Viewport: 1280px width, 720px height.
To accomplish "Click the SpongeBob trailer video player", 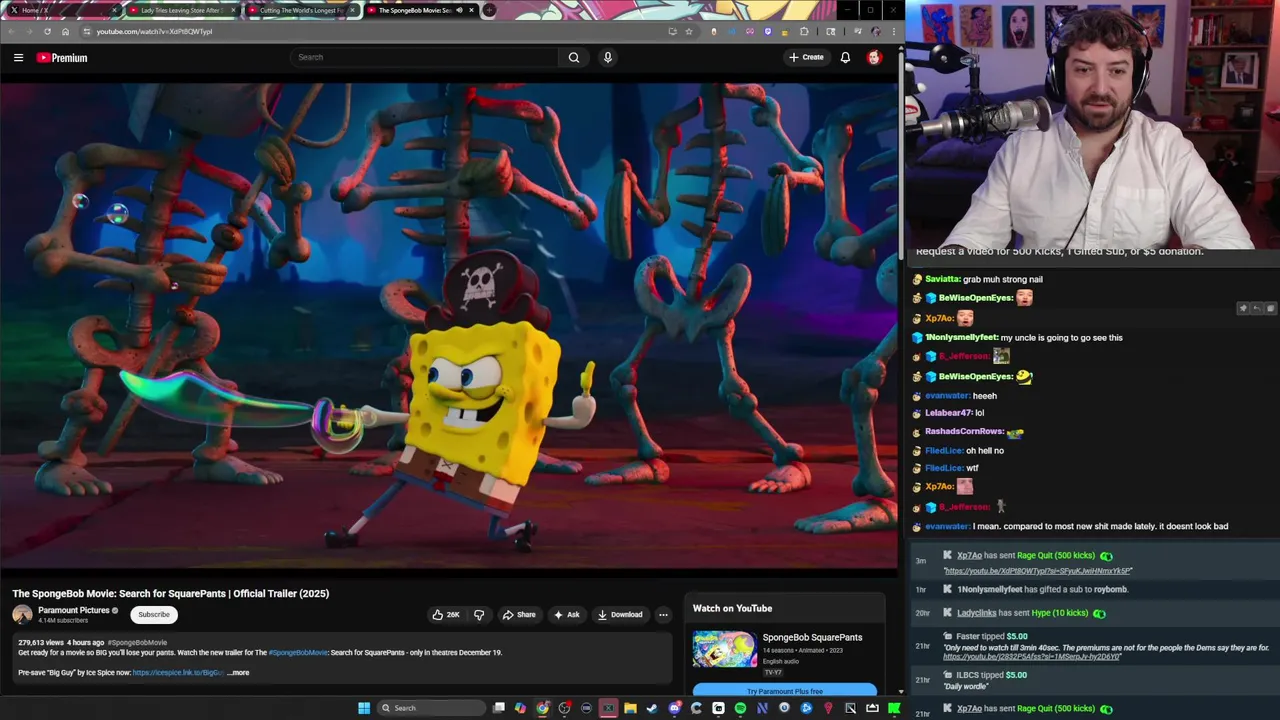I will pos(449,325).
